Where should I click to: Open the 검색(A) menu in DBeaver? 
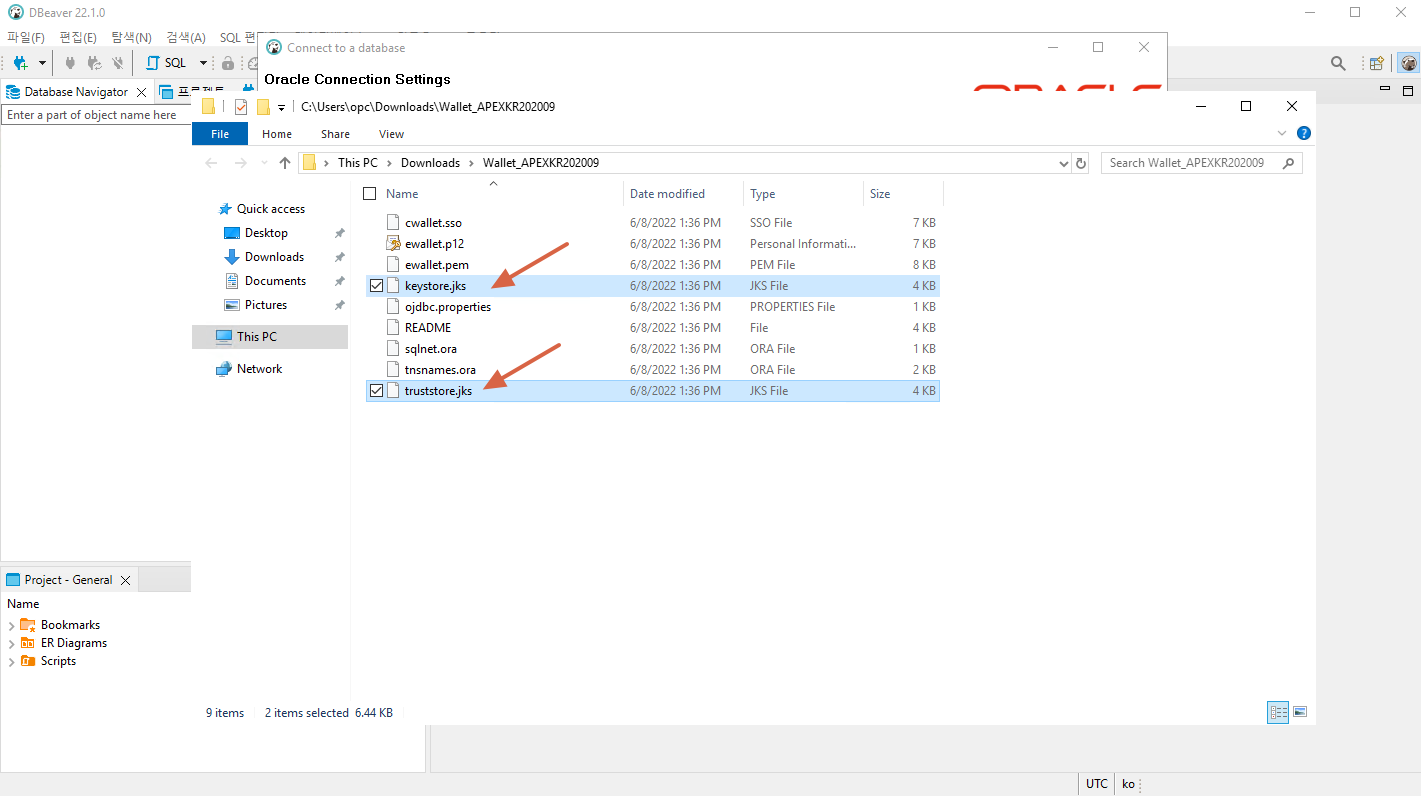[x=186, y=37]
